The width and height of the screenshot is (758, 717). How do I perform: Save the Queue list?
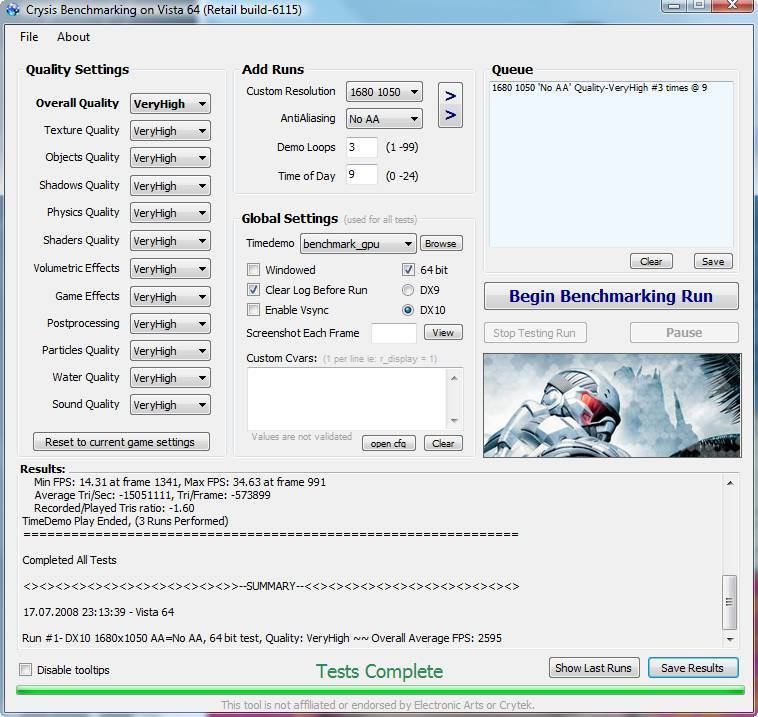coord(713,261)
